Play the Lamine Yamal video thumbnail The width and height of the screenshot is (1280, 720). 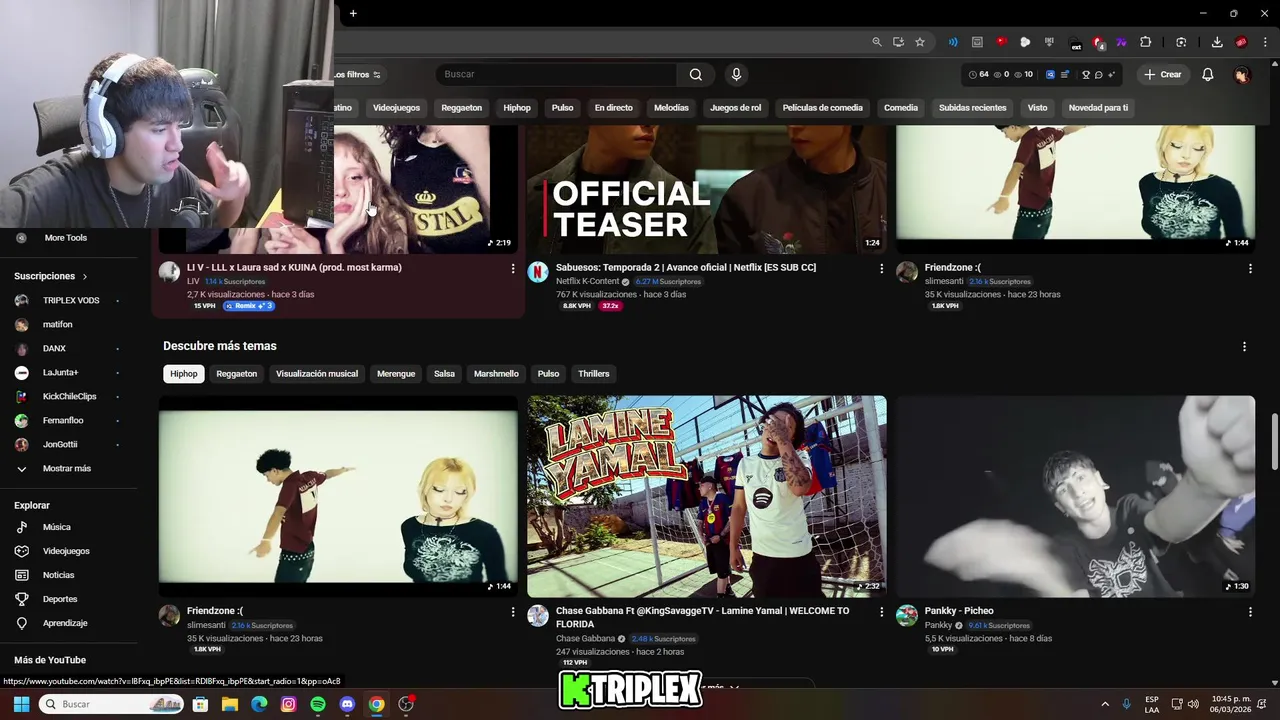707,497
